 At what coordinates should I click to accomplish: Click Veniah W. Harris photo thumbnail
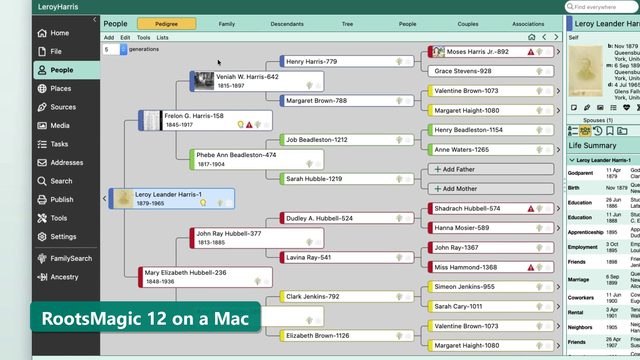[204, 81]
